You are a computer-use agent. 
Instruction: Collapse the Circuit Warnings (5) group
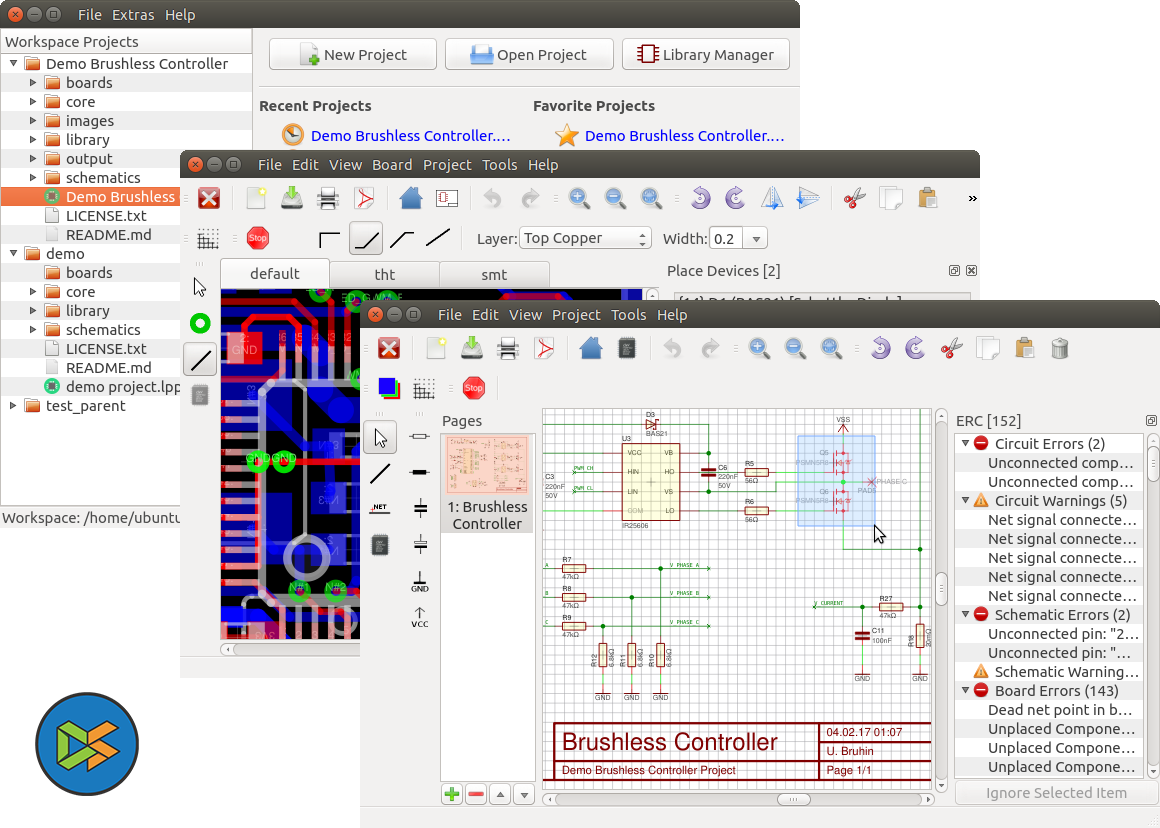[966, 500]
